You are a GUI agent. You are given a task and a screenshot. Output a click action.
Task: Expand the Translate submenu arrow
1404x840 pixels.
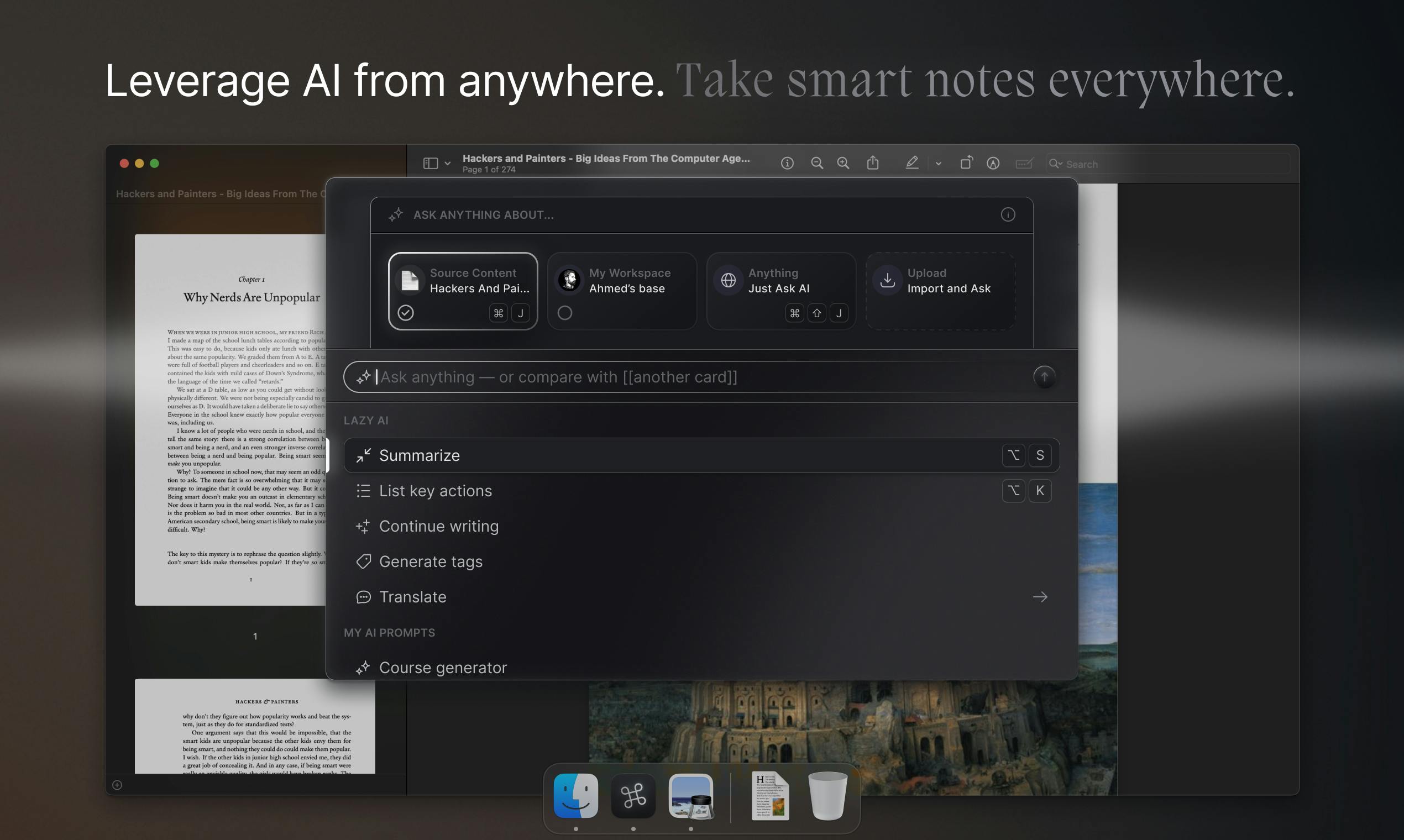1039,597
